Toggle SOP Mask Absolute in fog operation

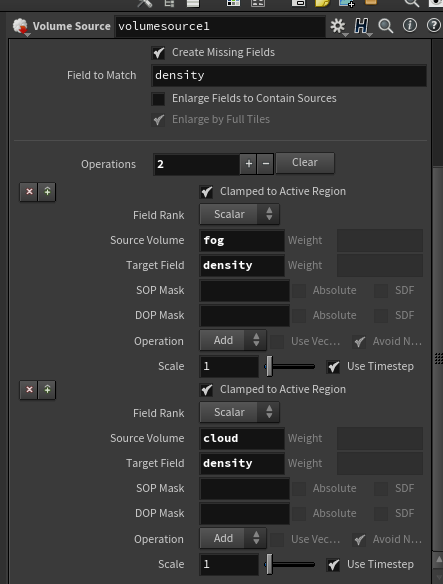coord(299,291)
